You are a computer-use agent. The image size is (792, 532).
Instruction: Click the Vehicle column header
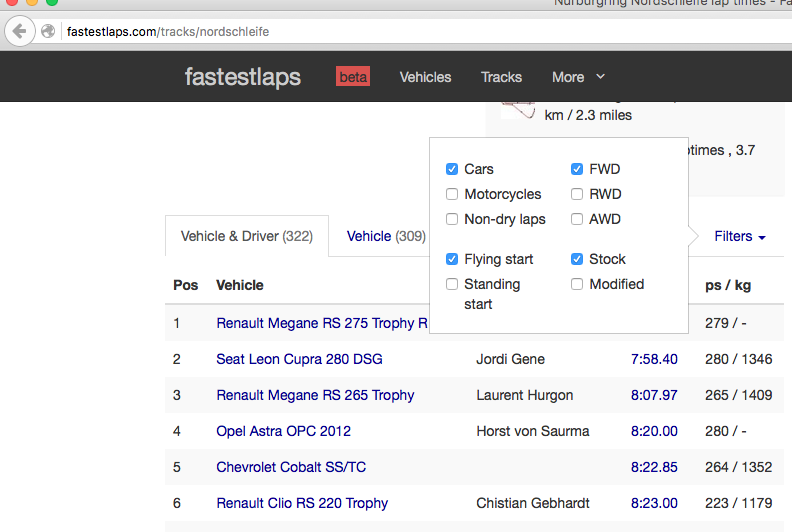[x=239, y=285]
